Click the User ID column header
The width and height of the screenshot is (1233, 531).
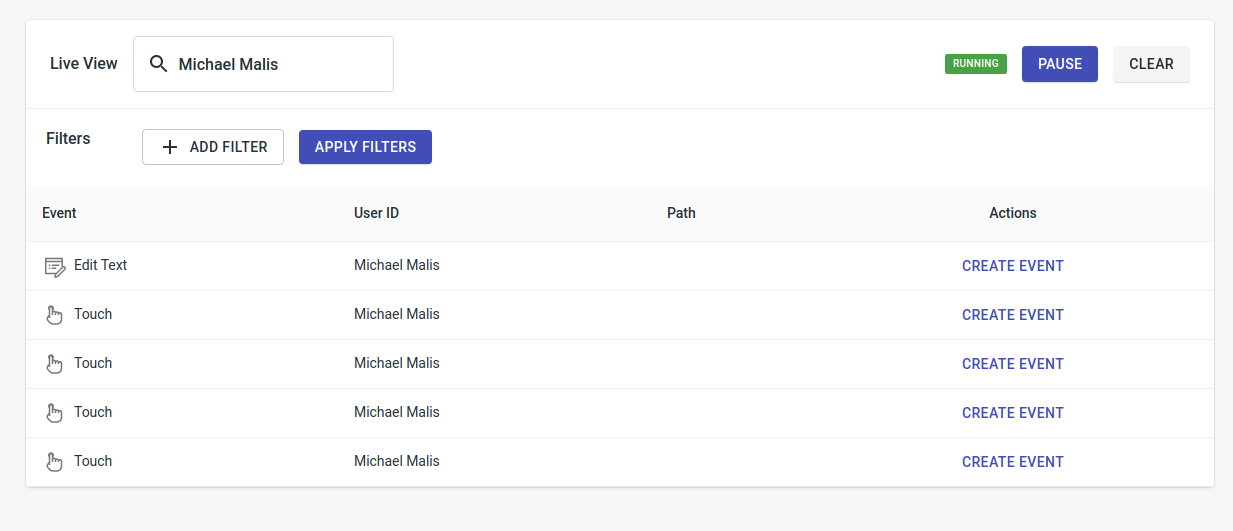pos(376,213)
